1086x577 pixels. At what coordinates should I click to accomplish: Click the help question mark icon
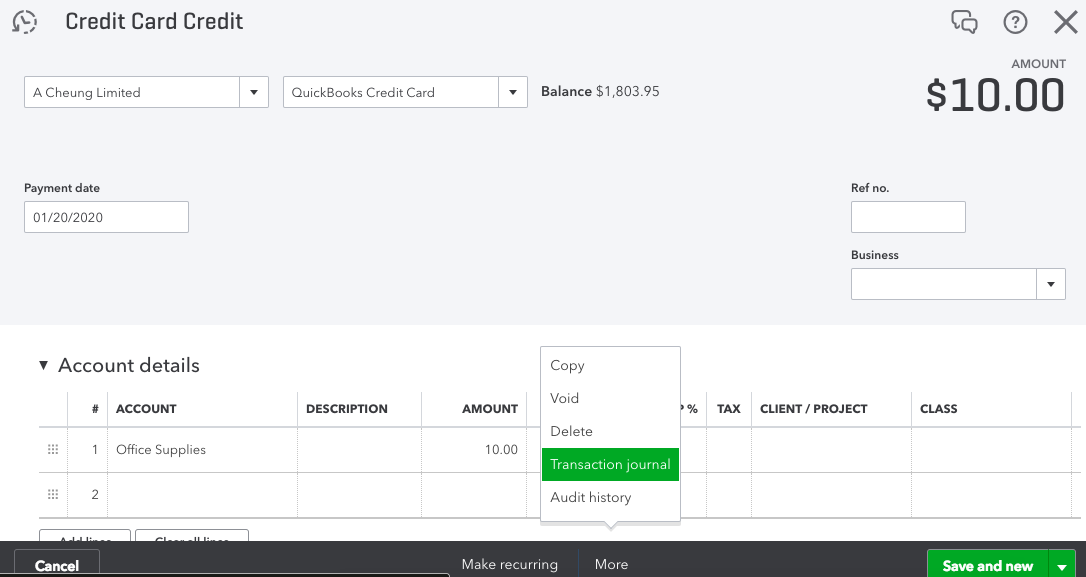1015,22
